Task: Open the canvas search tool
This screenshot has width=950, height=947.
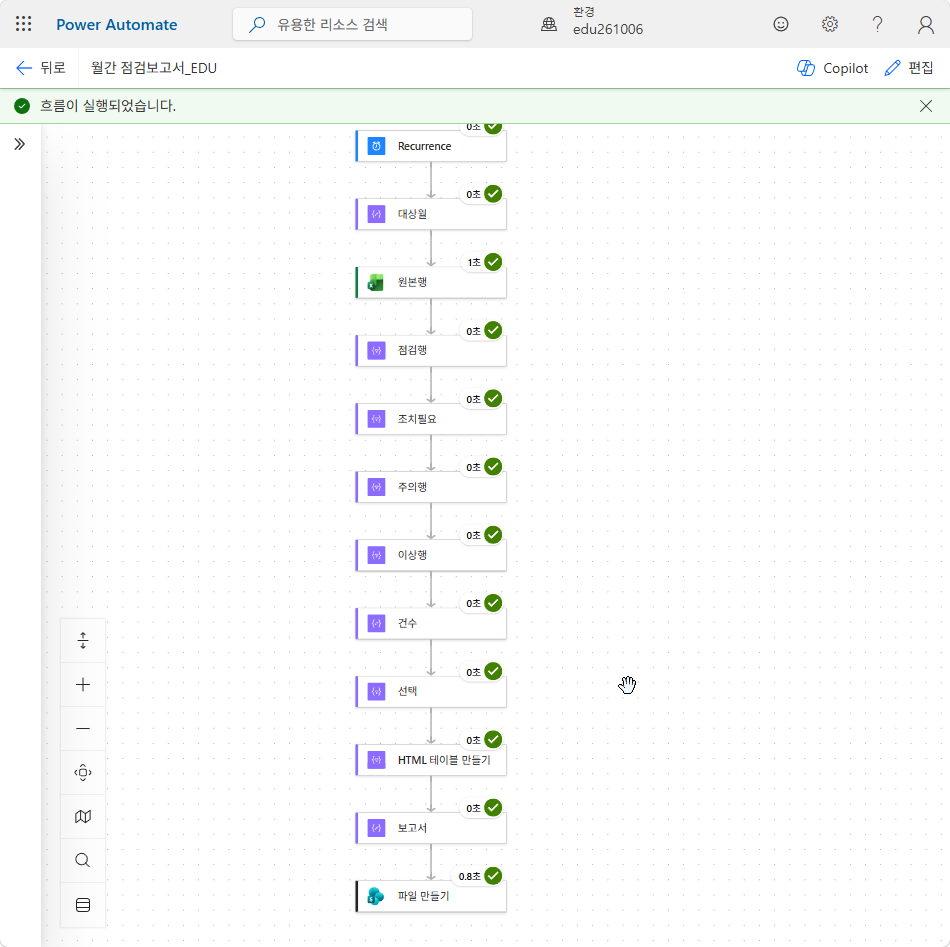Action: pos(83,860)
